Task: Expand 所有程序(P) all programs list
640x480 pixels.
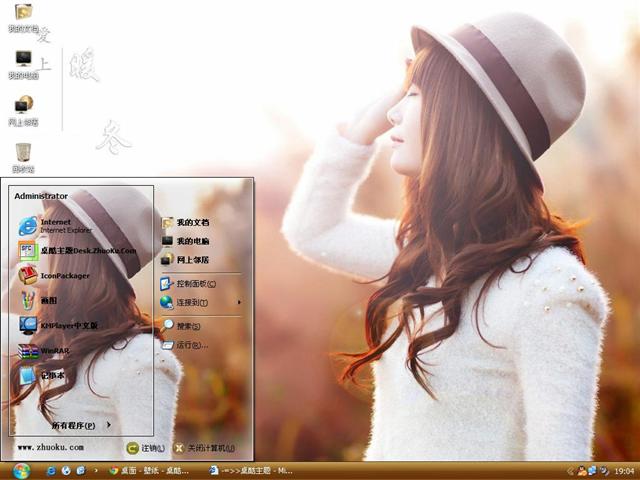Action: 81,425
